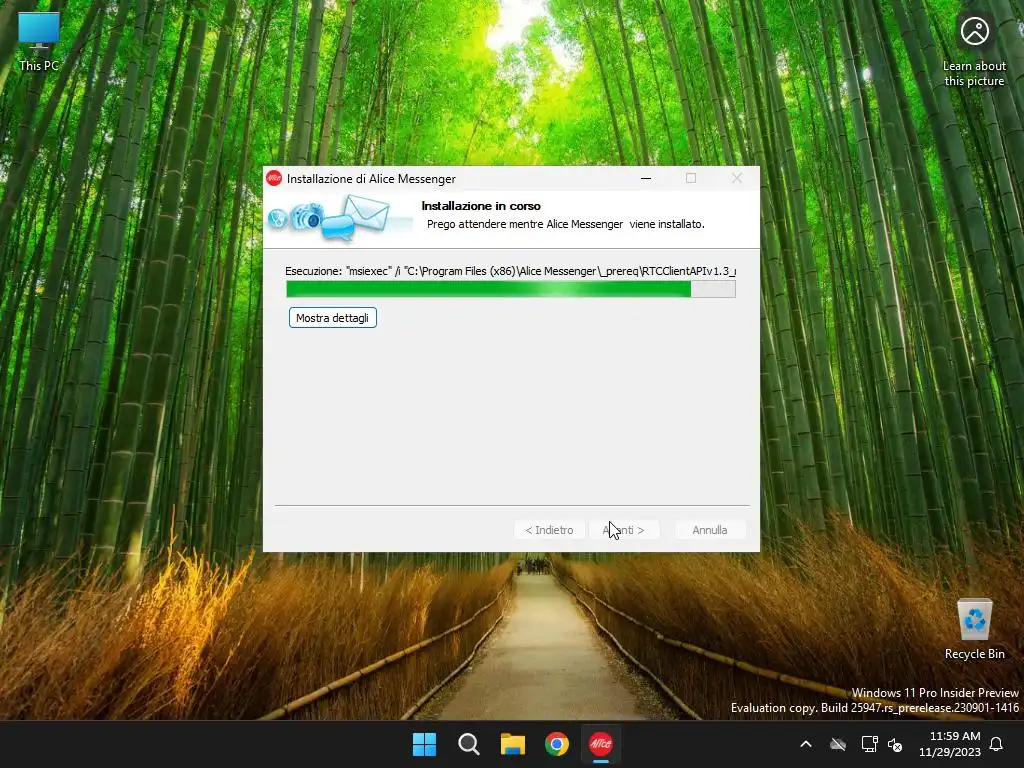The image size is (1024, 768).
Task: Expand the hidden system tray icons
Action: coord(806,744)
